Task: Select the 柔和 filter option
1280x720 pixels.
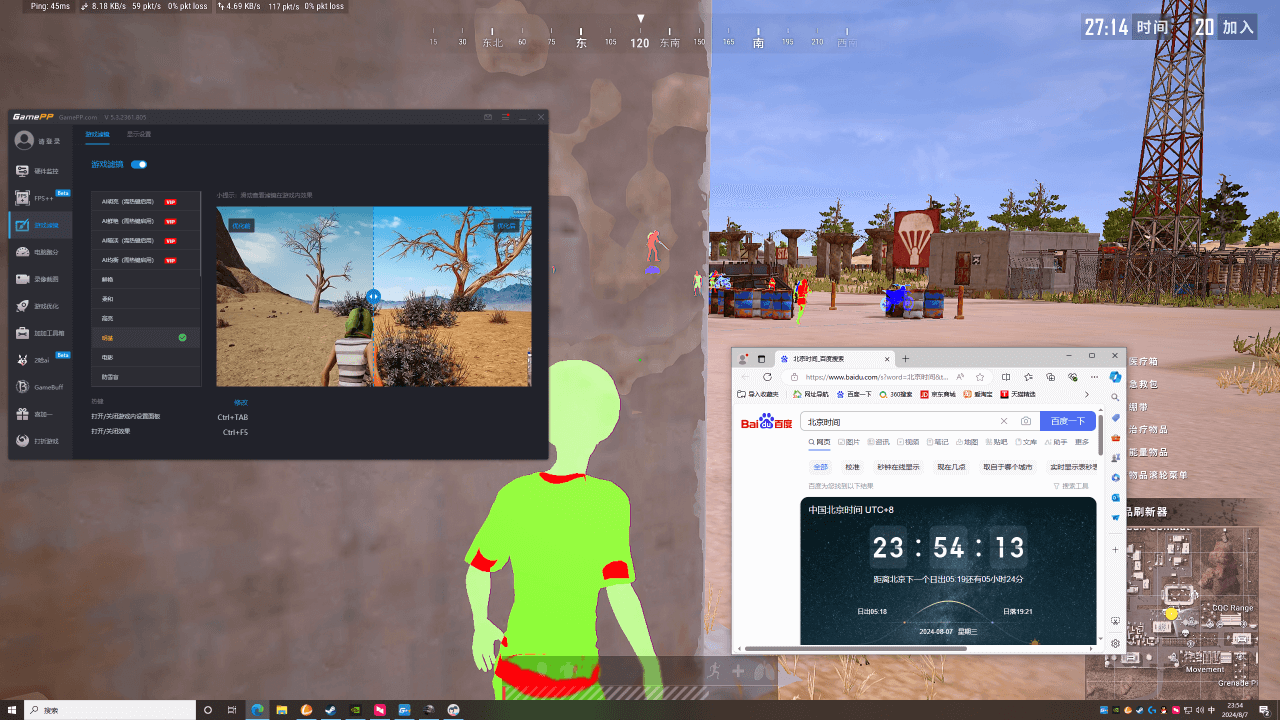Action: point(108,299)
